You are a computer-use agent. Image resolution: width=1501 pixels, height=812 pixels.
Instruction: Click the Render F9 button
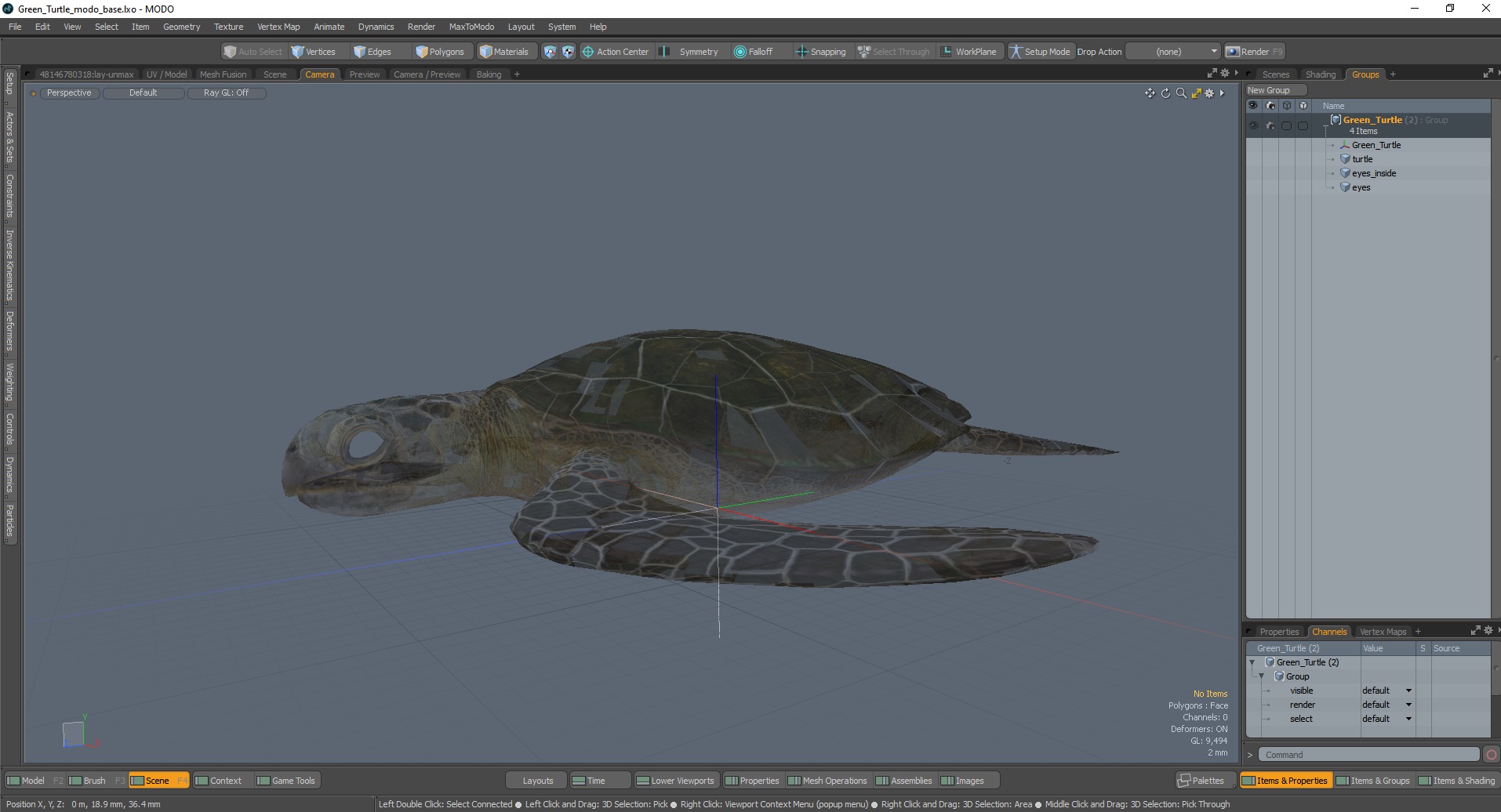(1254, 52)
